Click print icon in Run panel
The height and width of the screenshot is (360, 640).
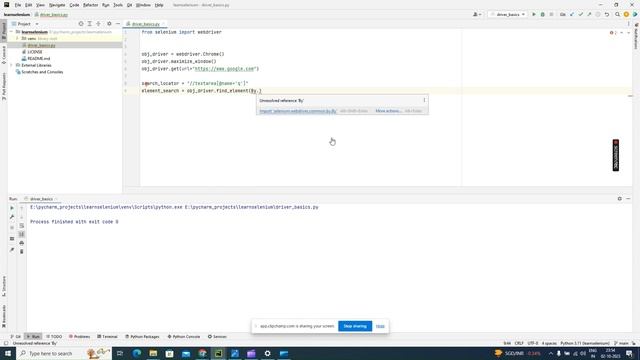(x=22, y=243)
